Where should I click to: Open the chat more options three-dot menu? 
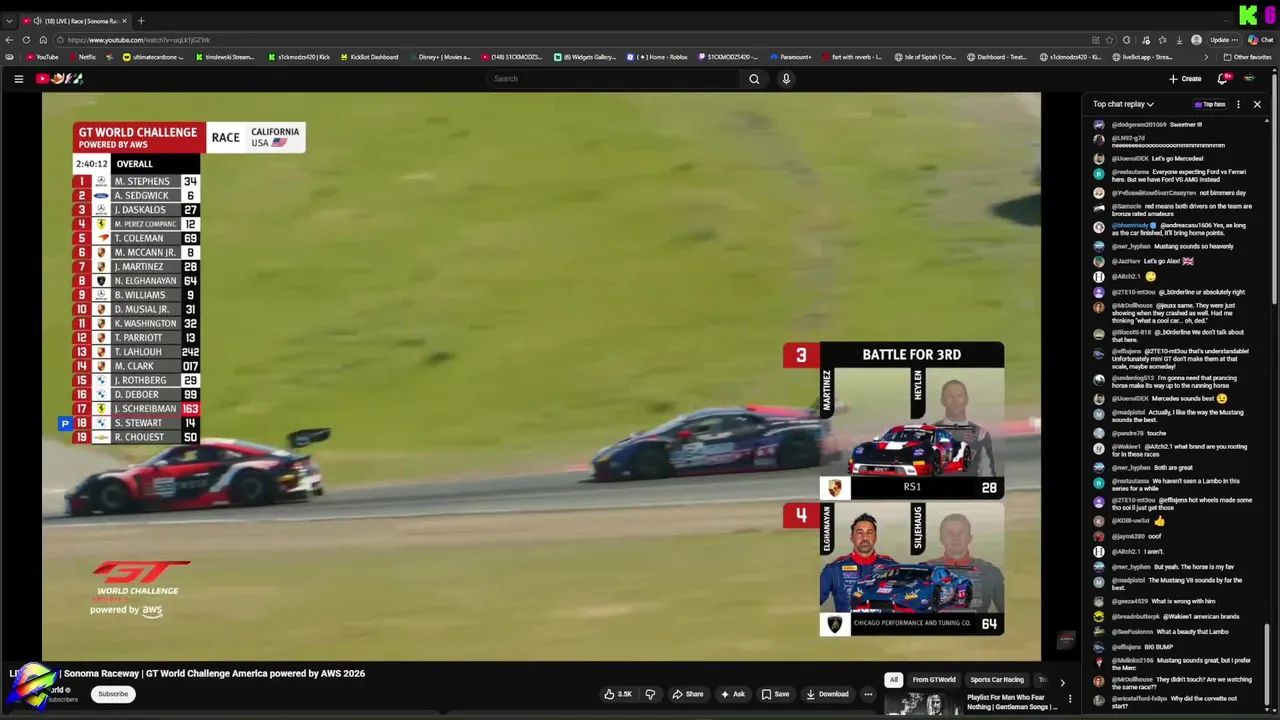pyautogui.click(x=1238, y=104)
